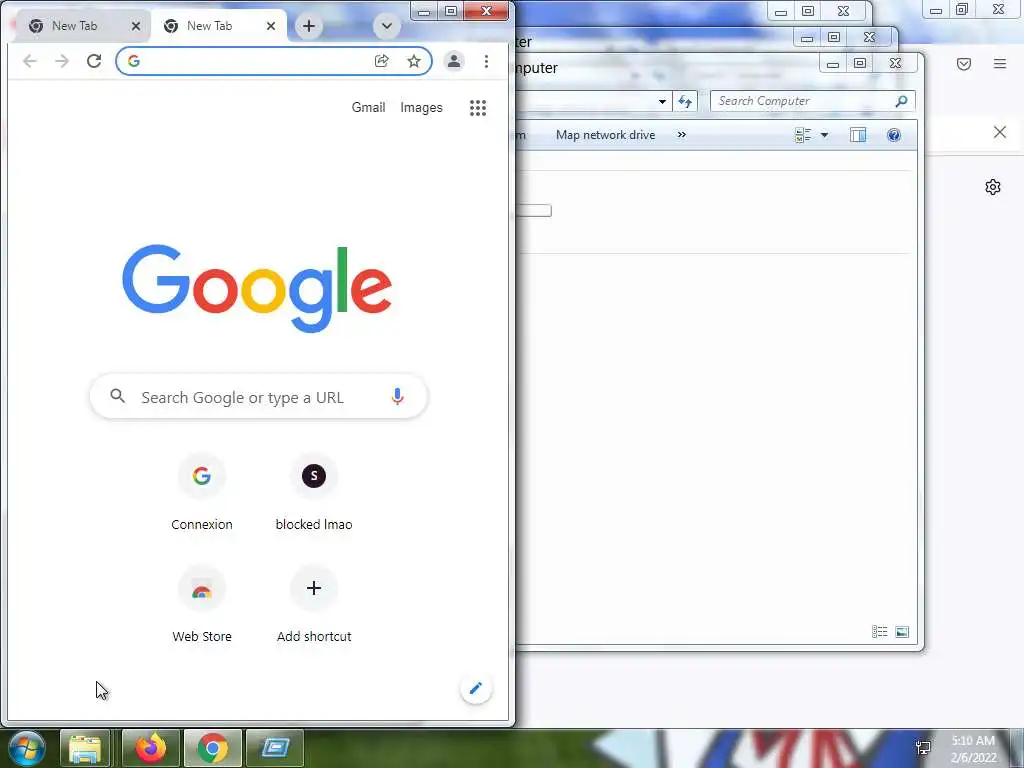Switch to Firefox from the taskbar
The height and width of the screenshot is (768, 1024).
coord(151,748)
